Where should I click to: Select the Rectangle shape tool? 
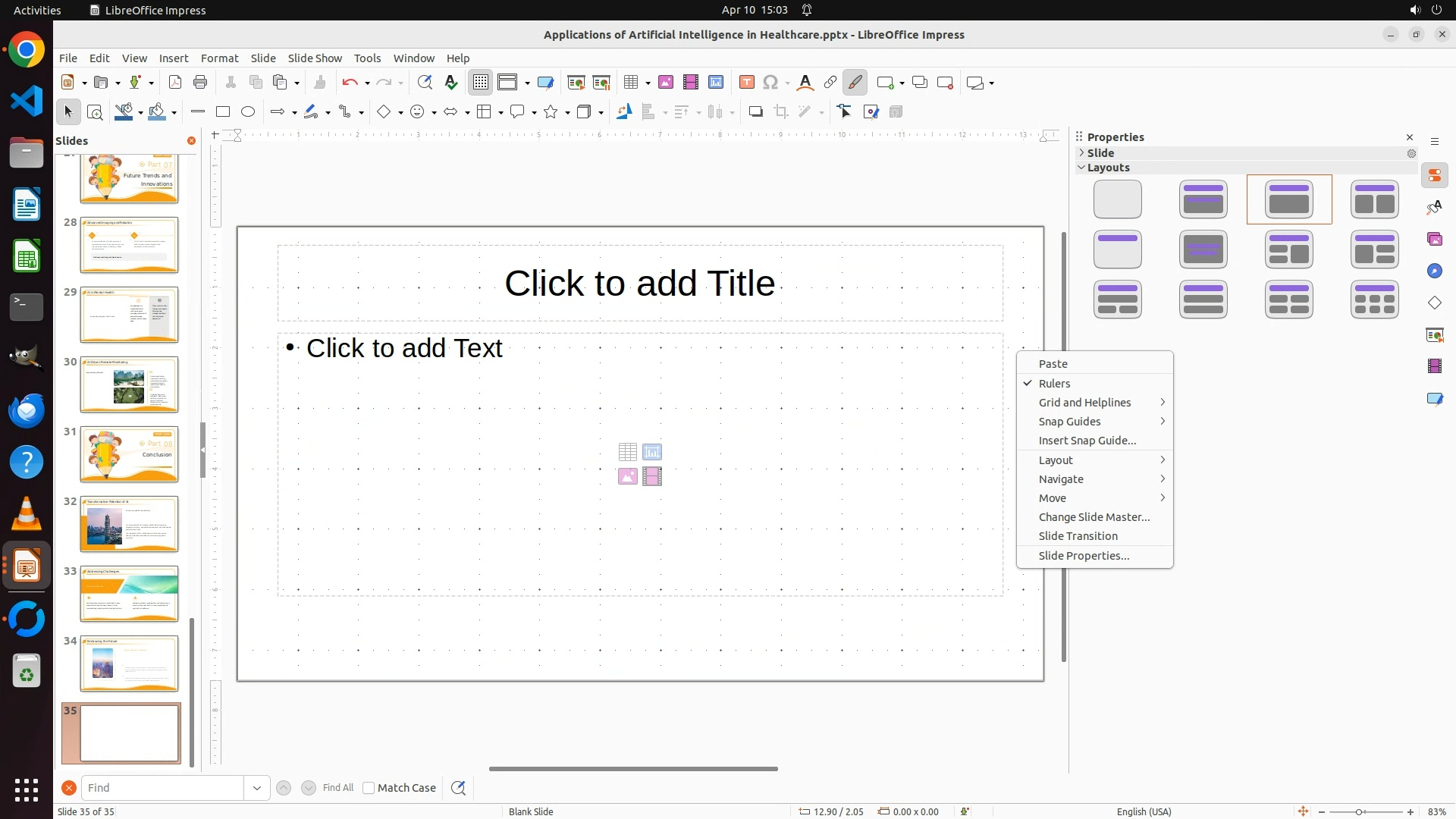[223, 112]
